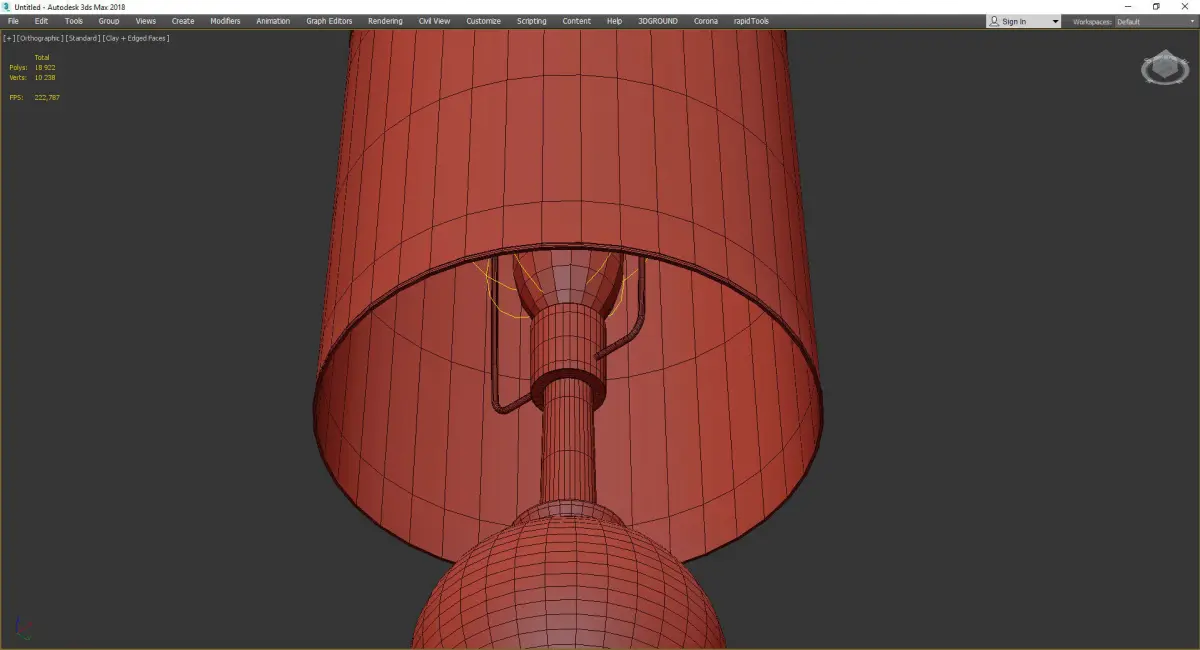Click the Verts count statistic text

click(33, 77)
